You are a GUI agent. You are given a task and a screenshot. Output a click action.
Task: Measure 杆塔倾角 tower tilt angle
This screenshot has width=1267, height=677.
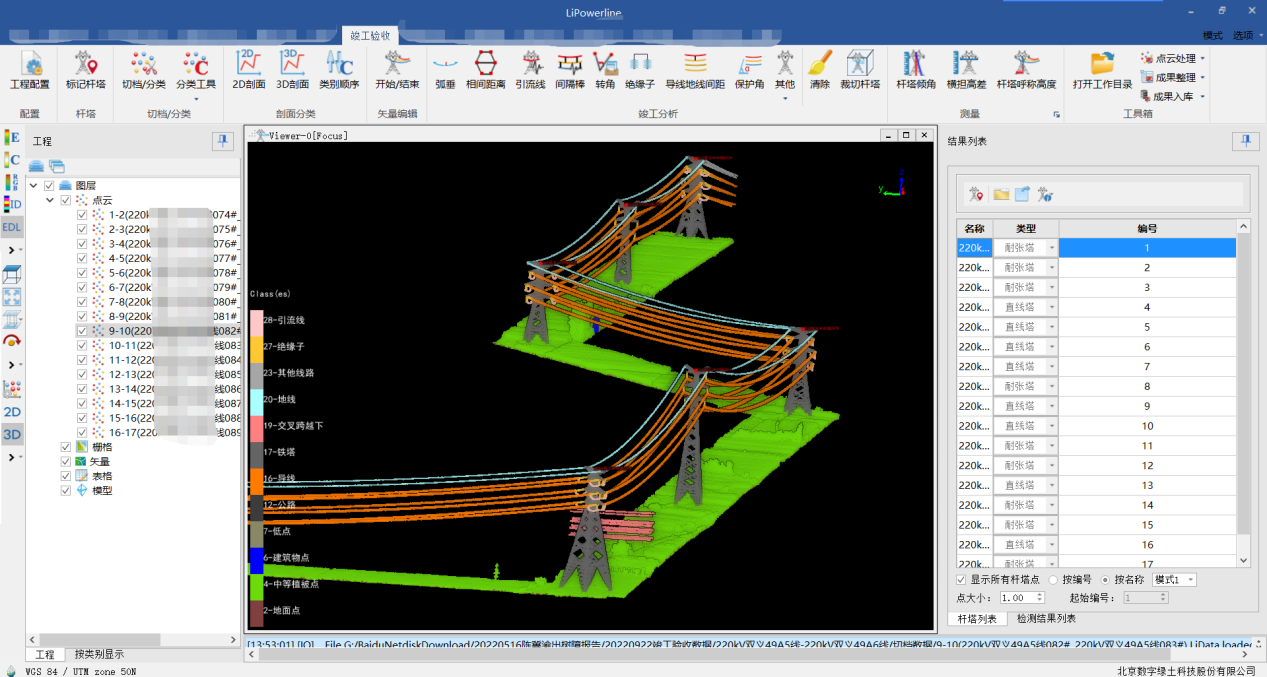click(x=916, y=70)
